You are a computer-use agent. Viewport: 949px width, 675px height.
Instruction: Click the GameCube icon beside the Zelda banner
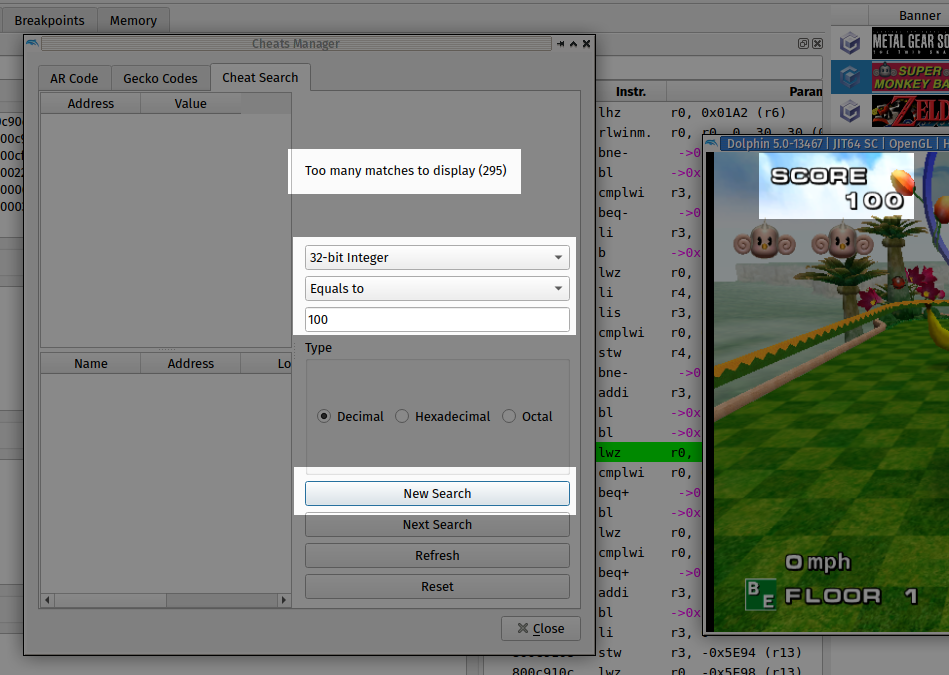850,111
